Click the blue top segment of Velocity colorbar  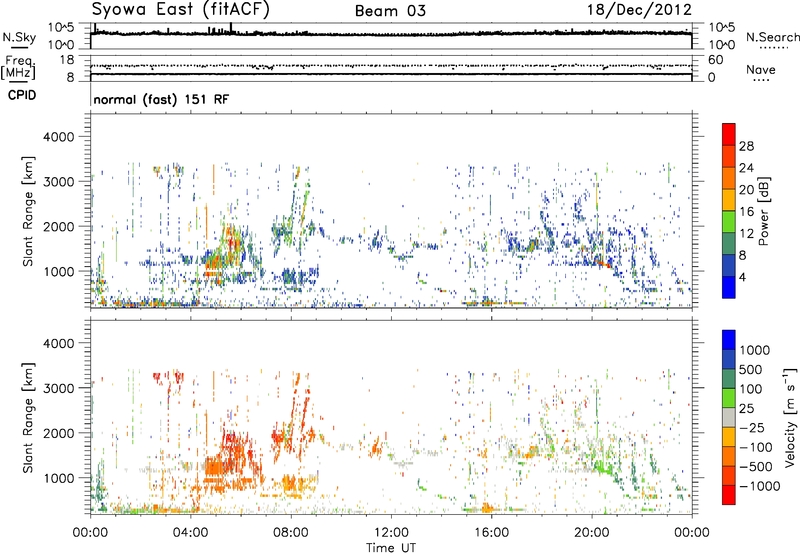[729, 340]
